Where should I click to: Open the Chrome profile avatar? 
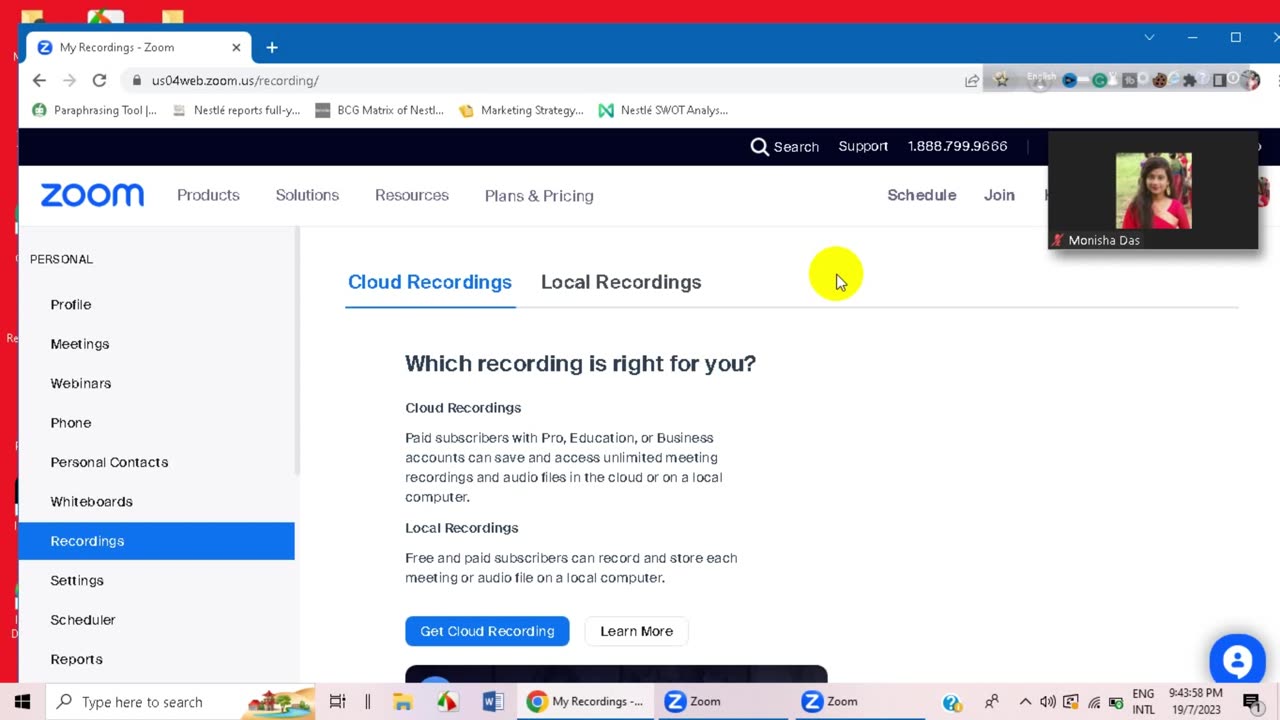pos(1250,80)
